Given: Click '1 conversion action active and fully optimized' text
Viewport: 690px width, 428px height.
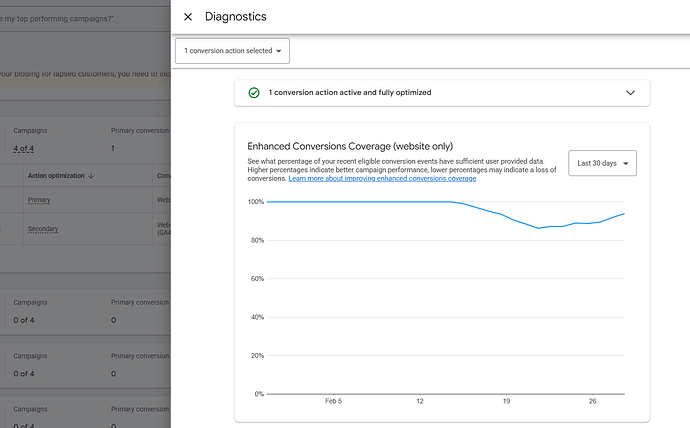Looking at the screenshot, I should 350,93.
